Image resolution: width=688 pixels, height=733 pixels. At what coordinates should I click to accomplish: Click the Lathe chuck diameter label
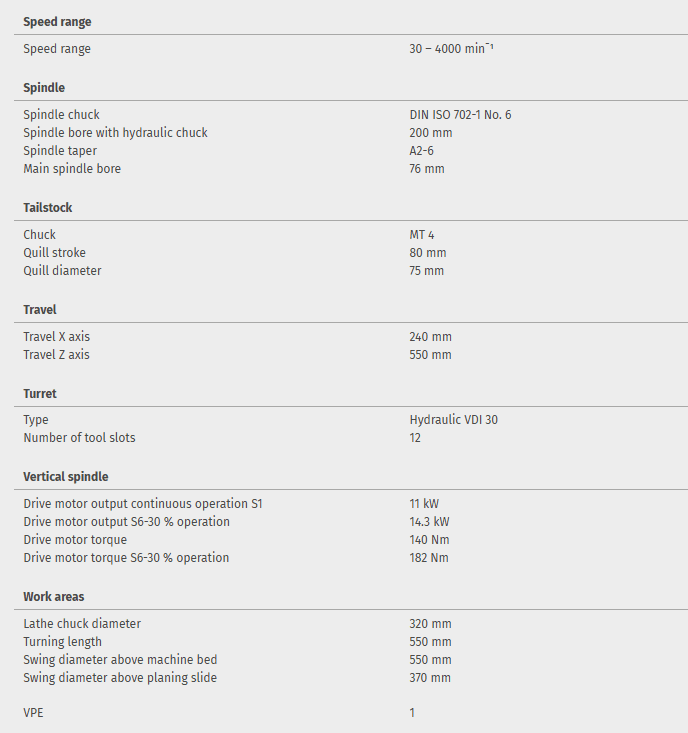pos(82,624)
